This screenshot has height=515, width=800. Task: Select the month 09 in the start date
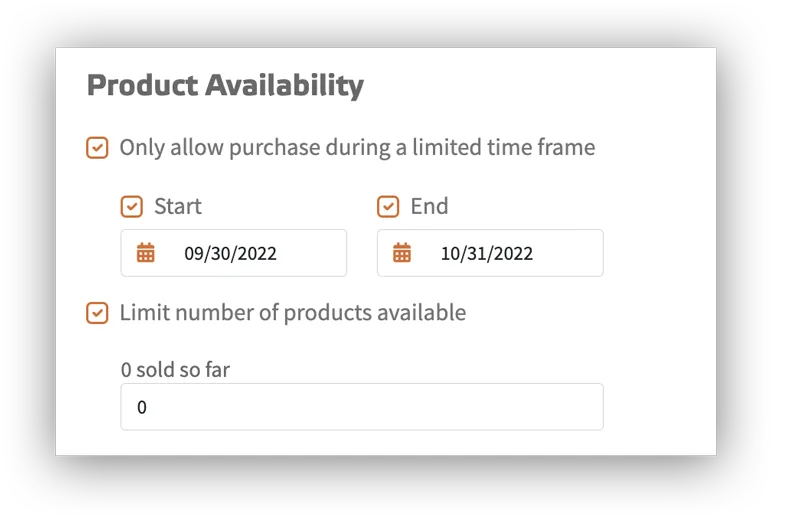(194, 254)
